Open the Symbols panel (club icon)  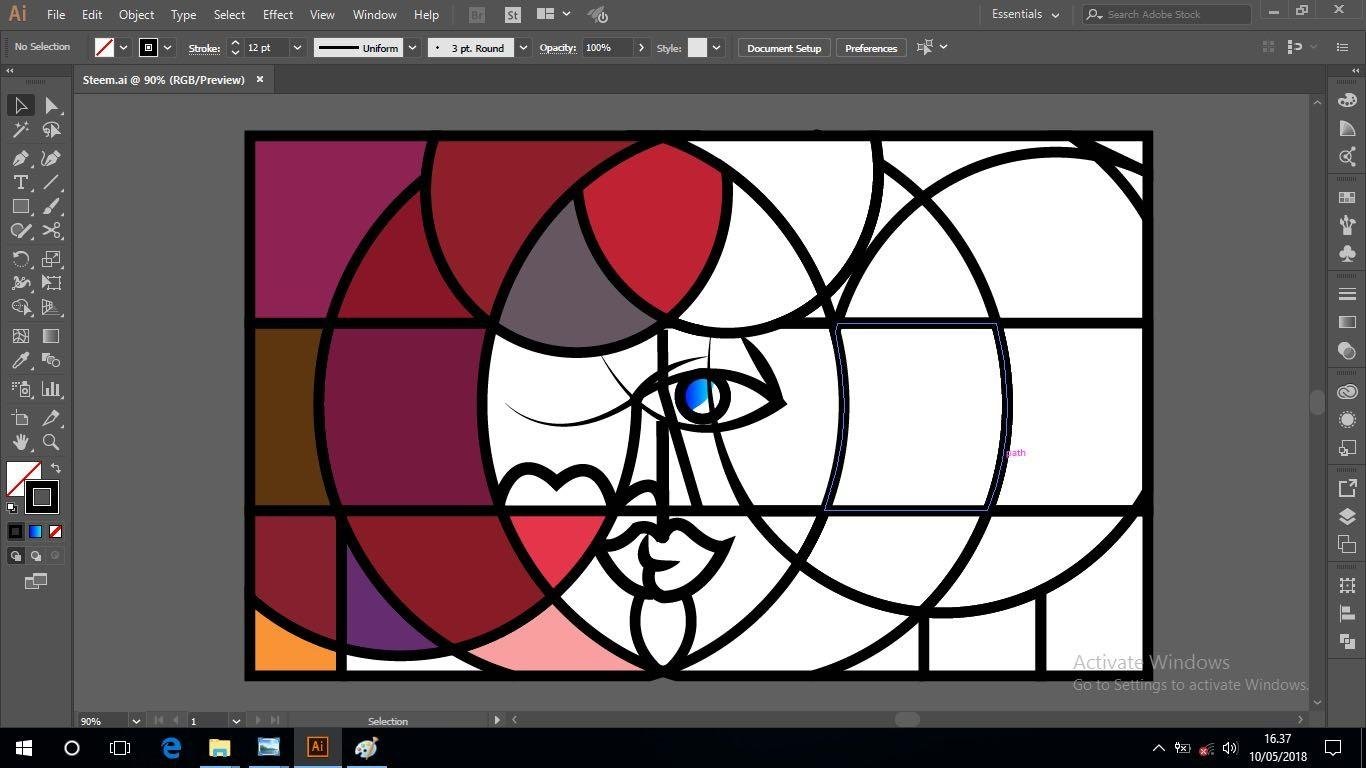coord(1347,253)
